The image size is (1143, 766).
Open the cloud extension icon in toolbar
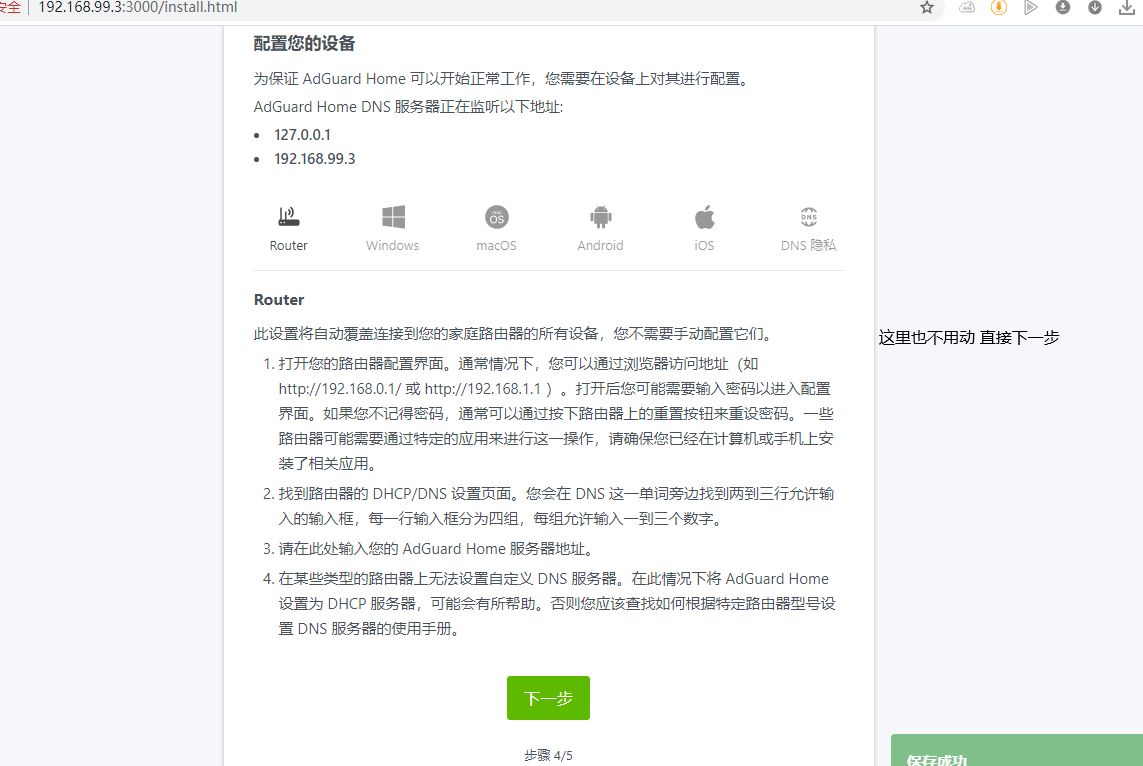(967, 8)
